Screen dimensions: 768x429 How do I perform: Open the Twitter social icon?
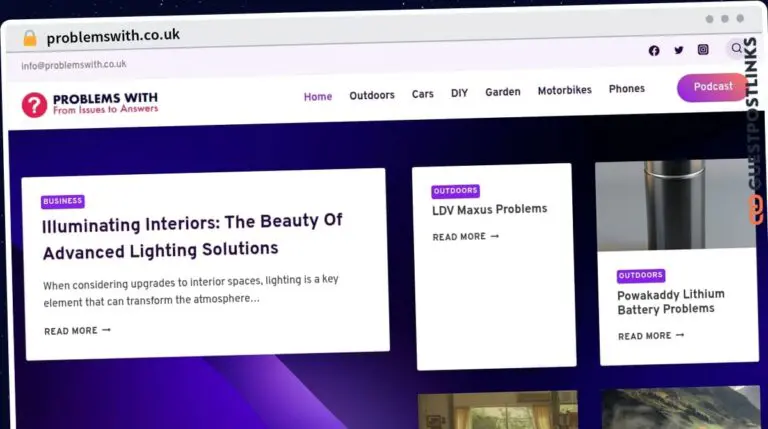click(679, 50)
